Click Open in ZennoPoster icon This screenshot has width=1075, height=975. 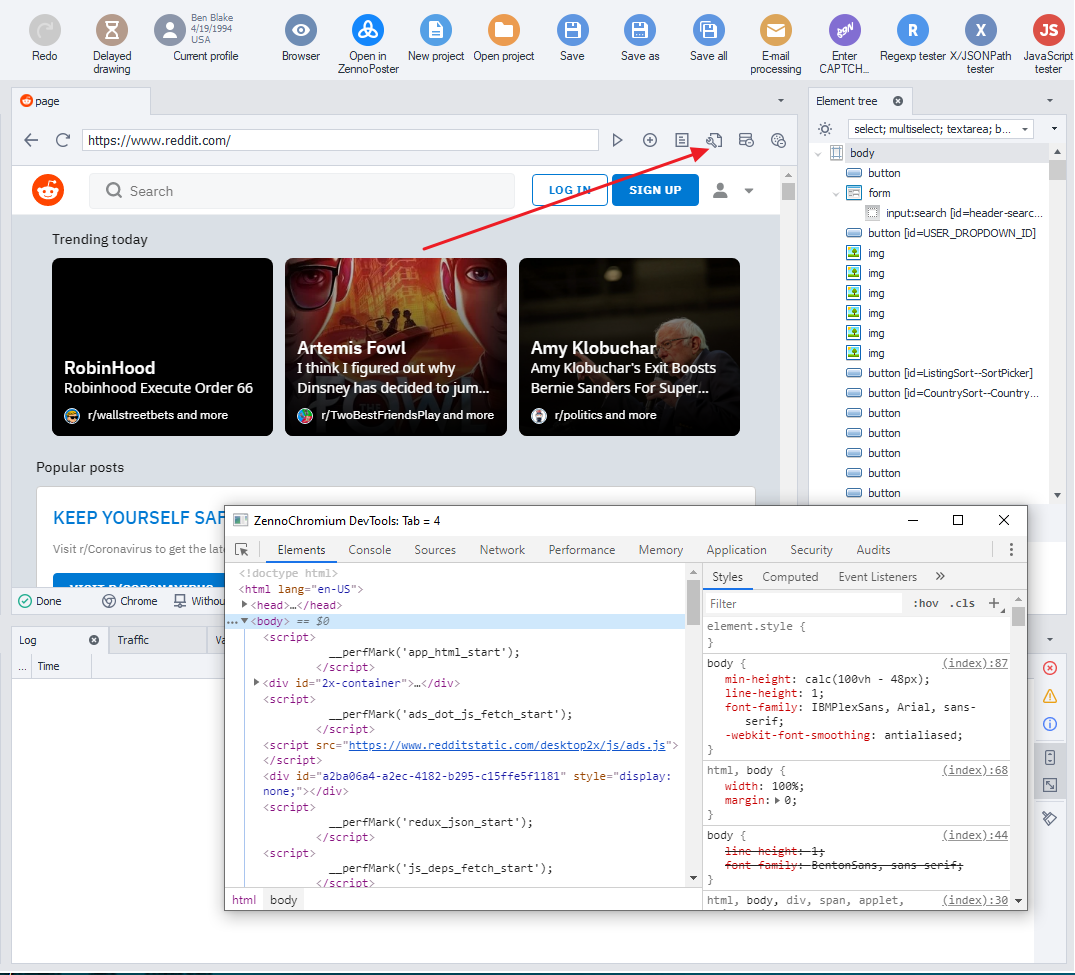coord(368,30)
